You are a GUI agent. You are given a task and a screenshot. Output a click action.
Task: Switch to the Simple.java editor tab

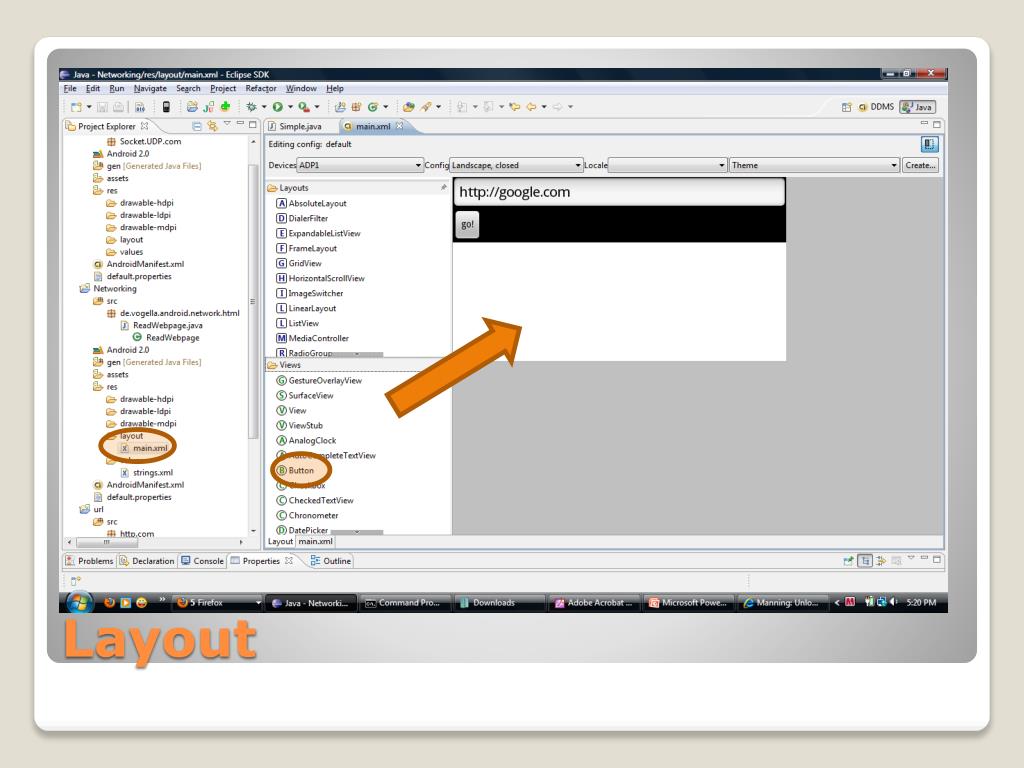tap(295, 126)
